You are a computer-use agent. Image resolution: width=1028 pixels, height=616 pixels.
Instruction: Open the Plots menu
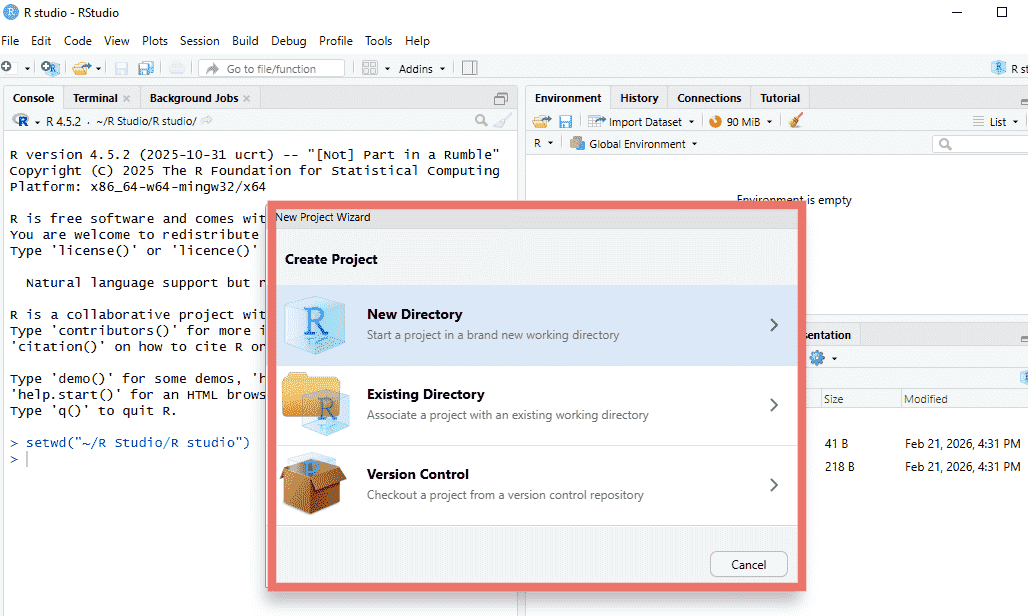click(155, 41)
